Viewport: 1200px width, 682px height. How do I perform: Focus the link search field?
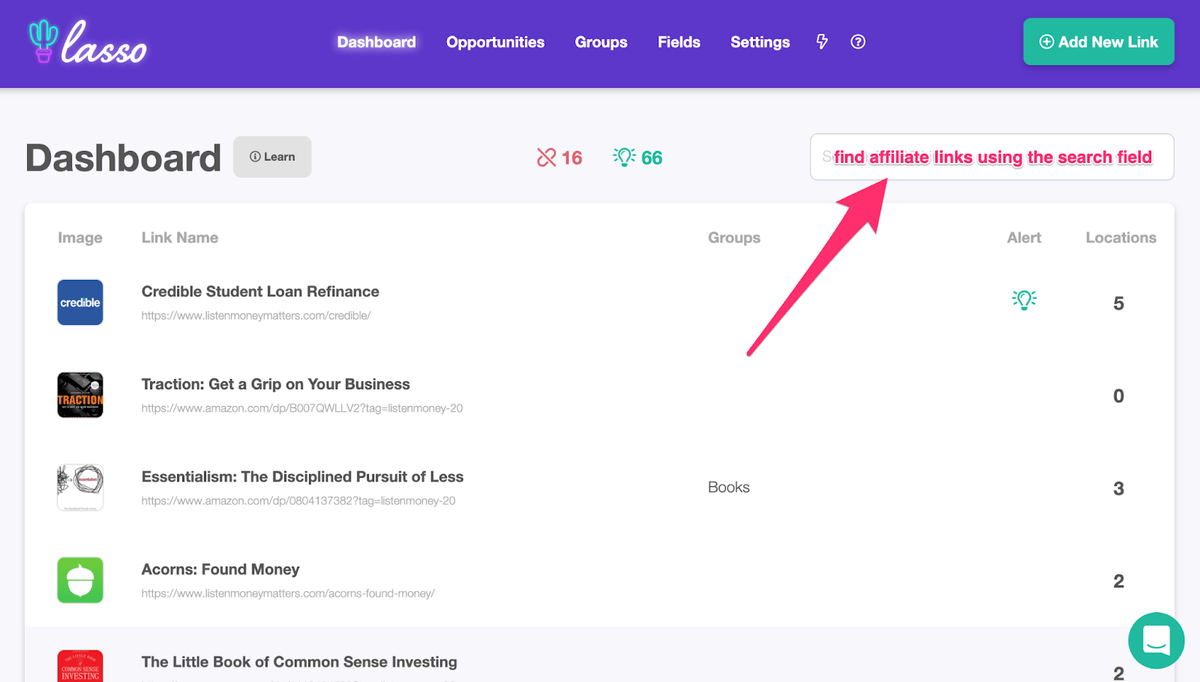pos(992,157)
